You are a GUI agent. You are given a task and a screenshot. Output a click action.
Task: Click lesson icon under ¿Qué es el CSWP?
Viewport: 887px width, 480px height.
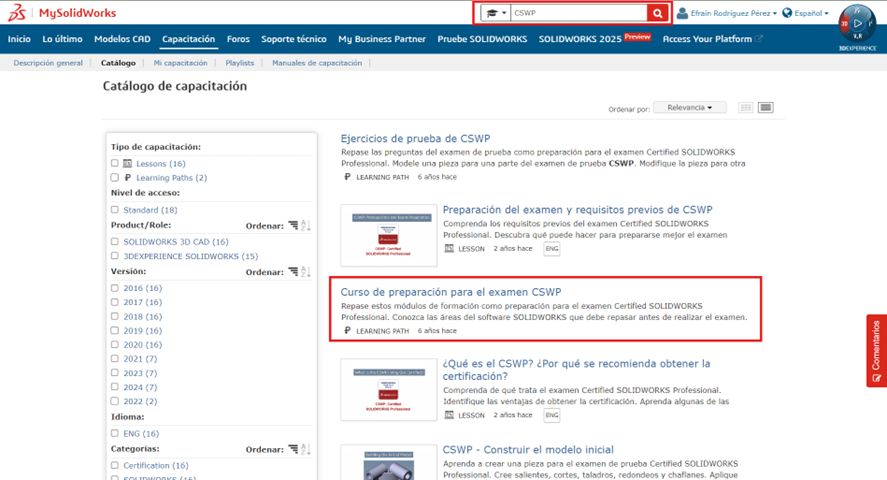[x=449, y=415]
